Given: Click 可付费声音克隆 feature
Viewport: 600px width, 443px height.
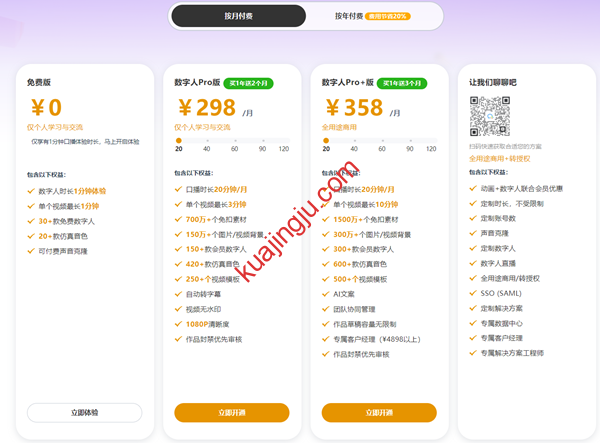Looking at the screenshot, I should click(63, 251).
